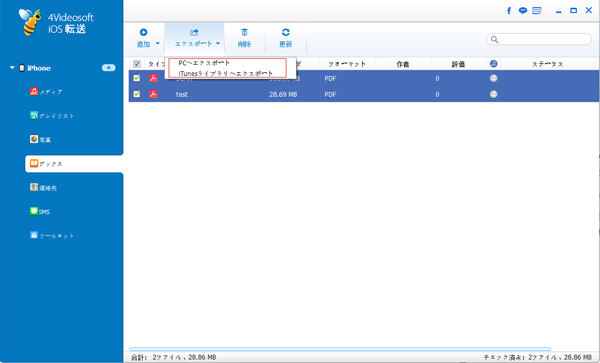The width and height of the screenshot is (600, 363).
Task: Click the rating 0 in the test row
Action: (437, 94)
